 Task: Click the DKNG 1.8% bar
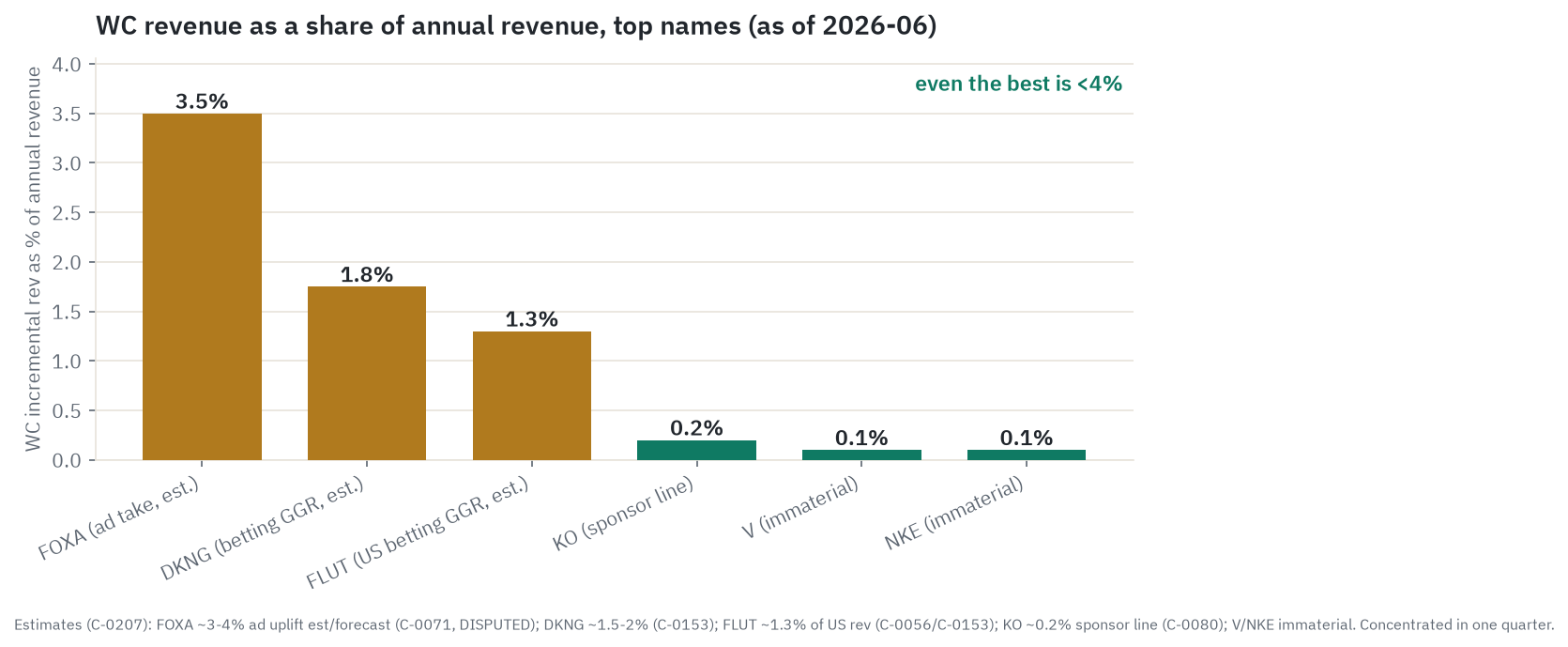point(367,373)
